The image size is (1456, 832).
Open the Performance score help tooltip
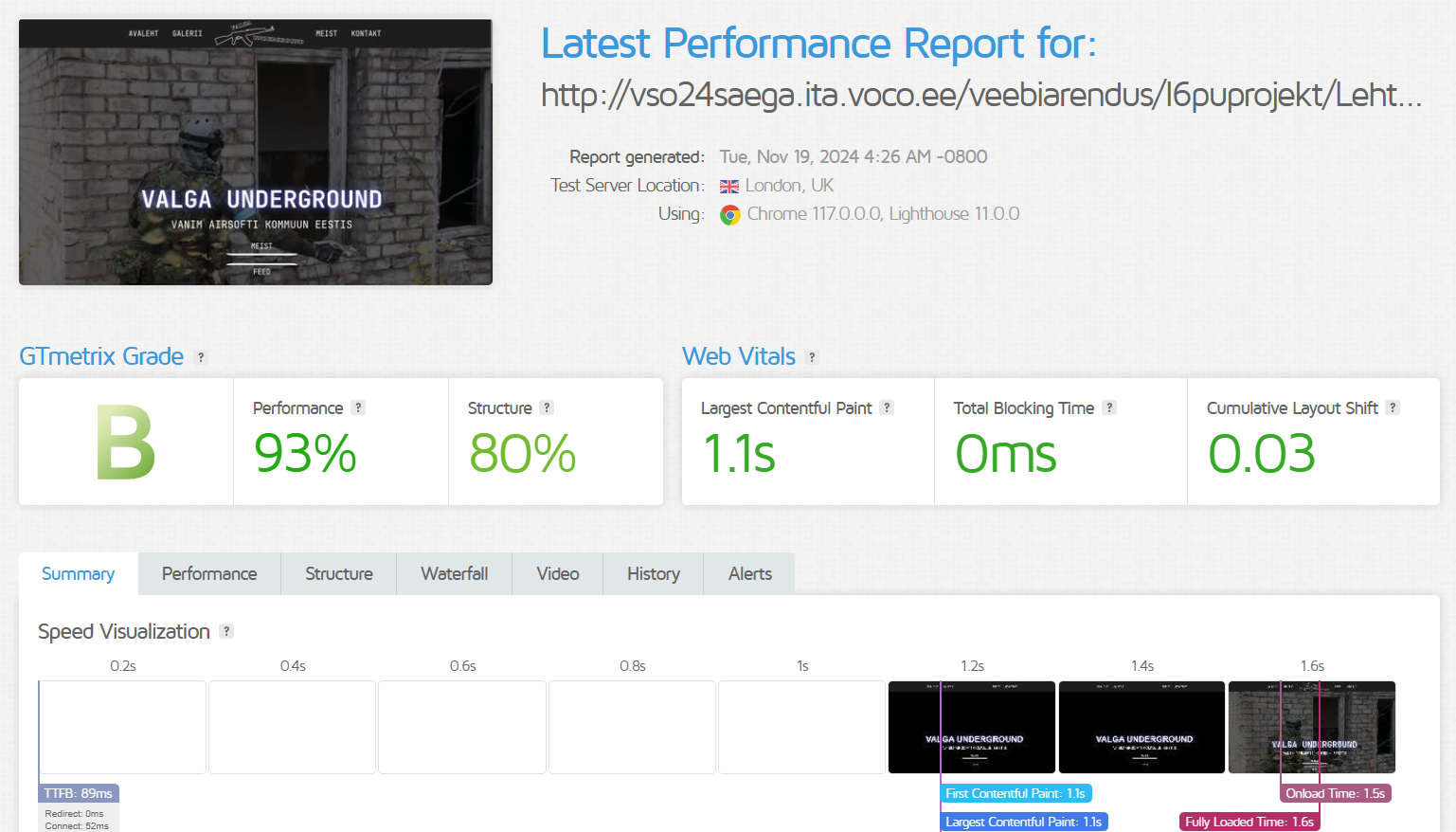(358, 407)
